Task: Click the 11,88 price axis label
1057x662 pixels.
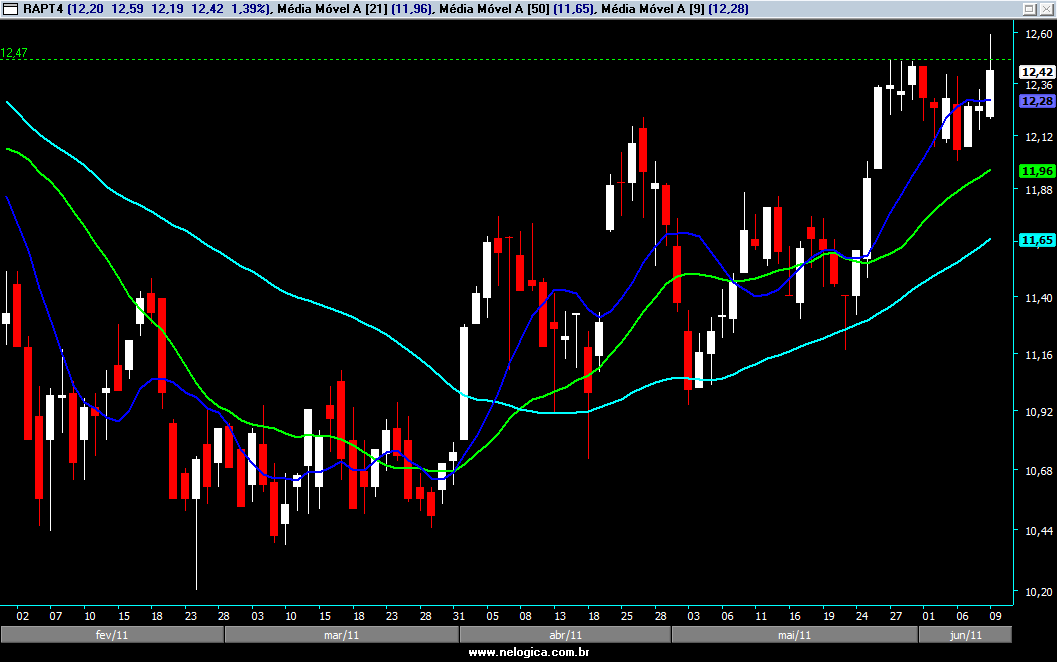Action: 1038,189
